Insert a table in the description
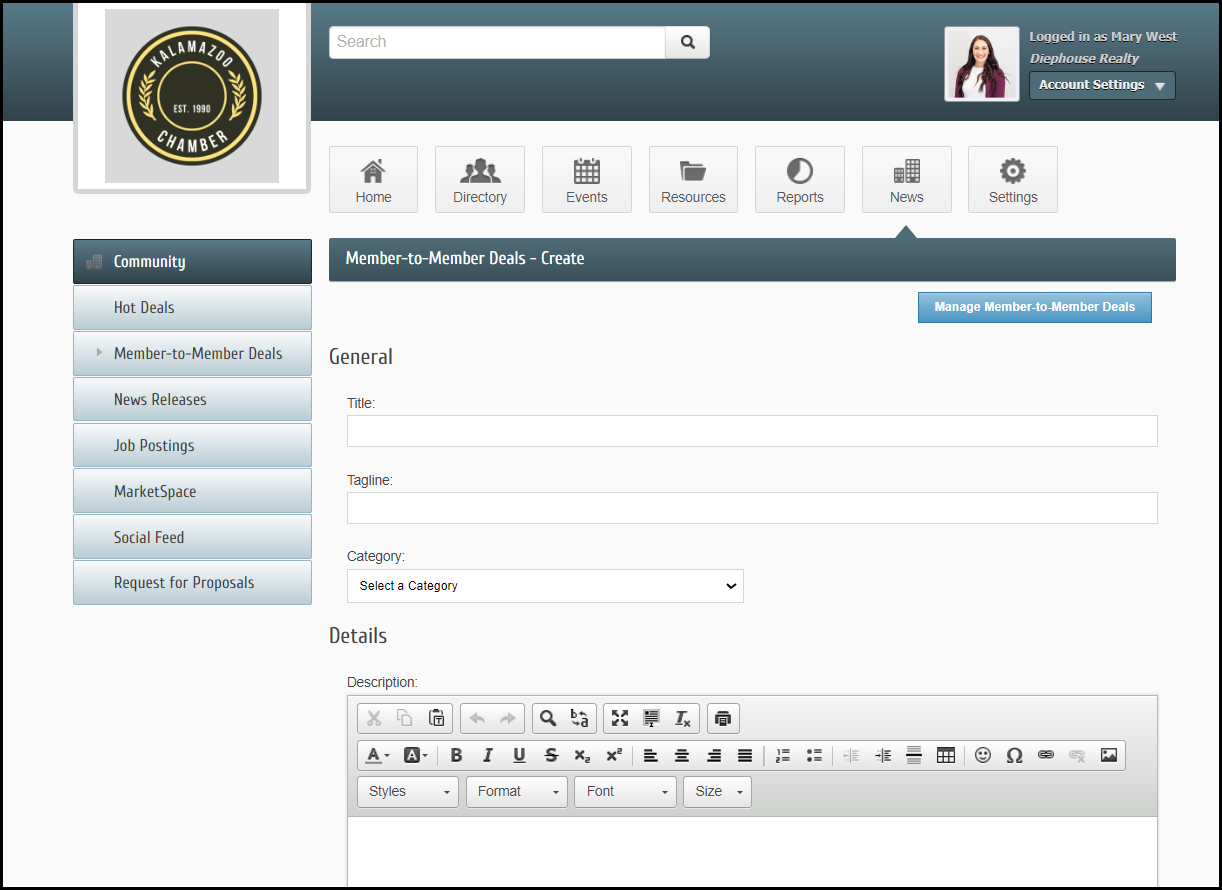The image size is (1222, 890). pyautogui.click(x=945, y=755)
